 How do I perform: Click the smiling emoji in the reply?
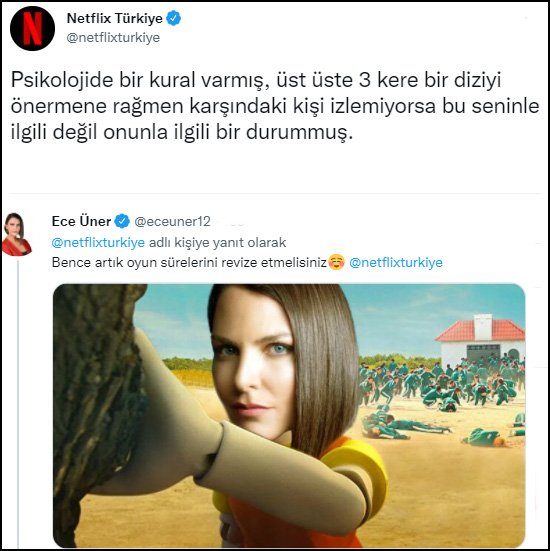[336, 262]
